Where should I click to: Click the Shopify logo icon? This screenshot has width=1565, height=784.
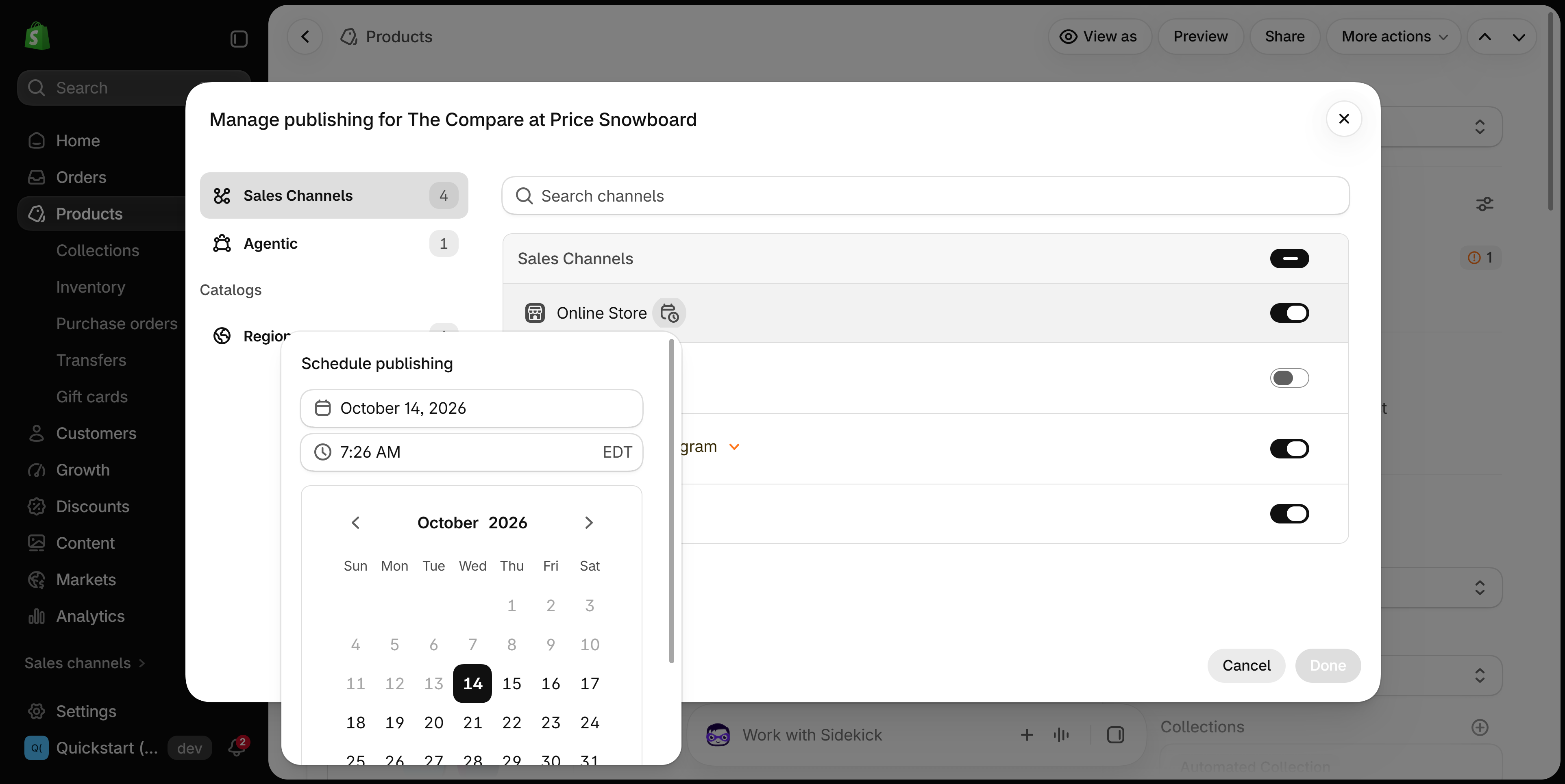click(x=37, y=37)
